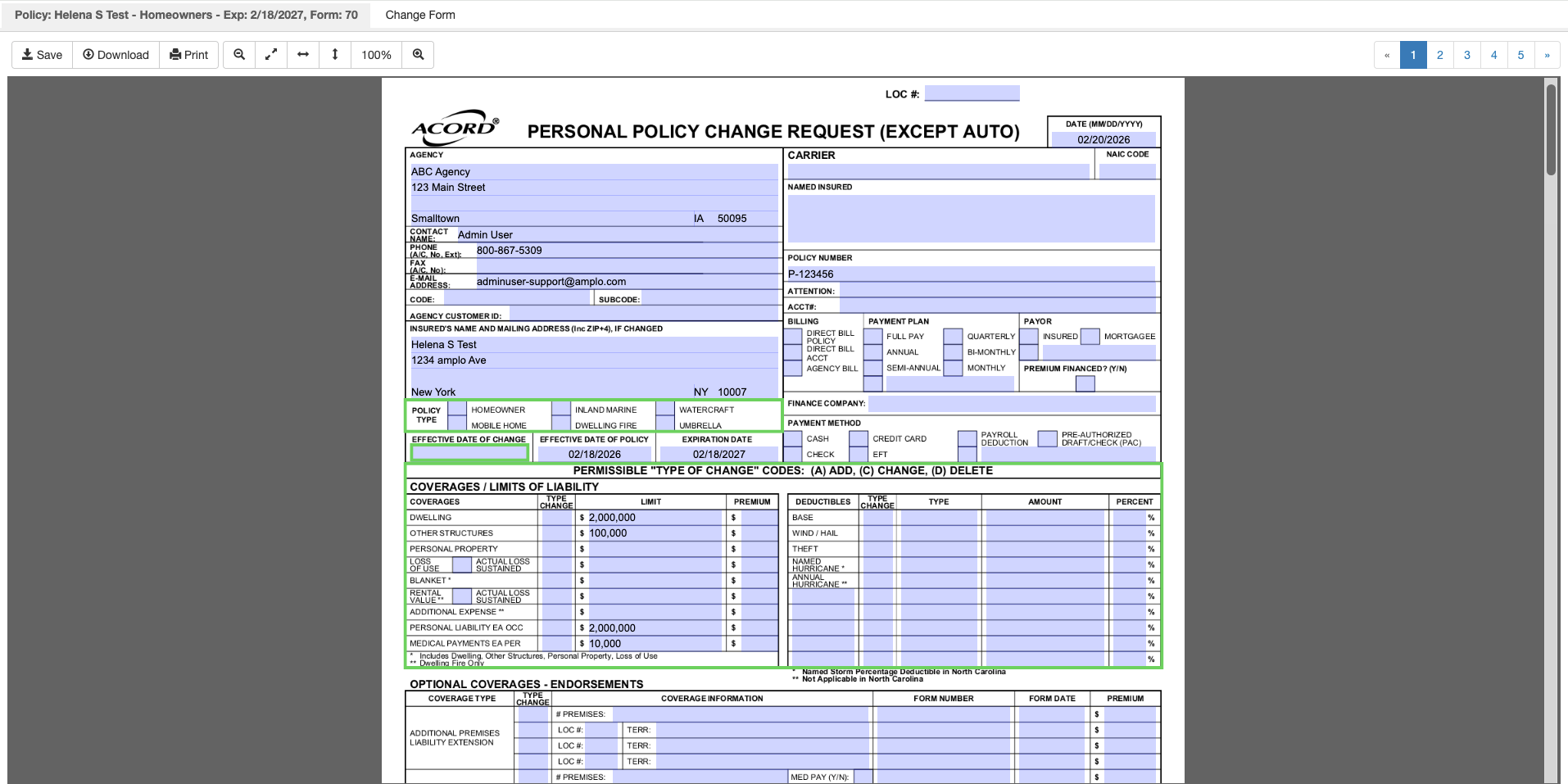Mark the Annual payment plan box
The width and height of the screenshot is (1568, 784).
pyautogui.click(x=873, y=352)
